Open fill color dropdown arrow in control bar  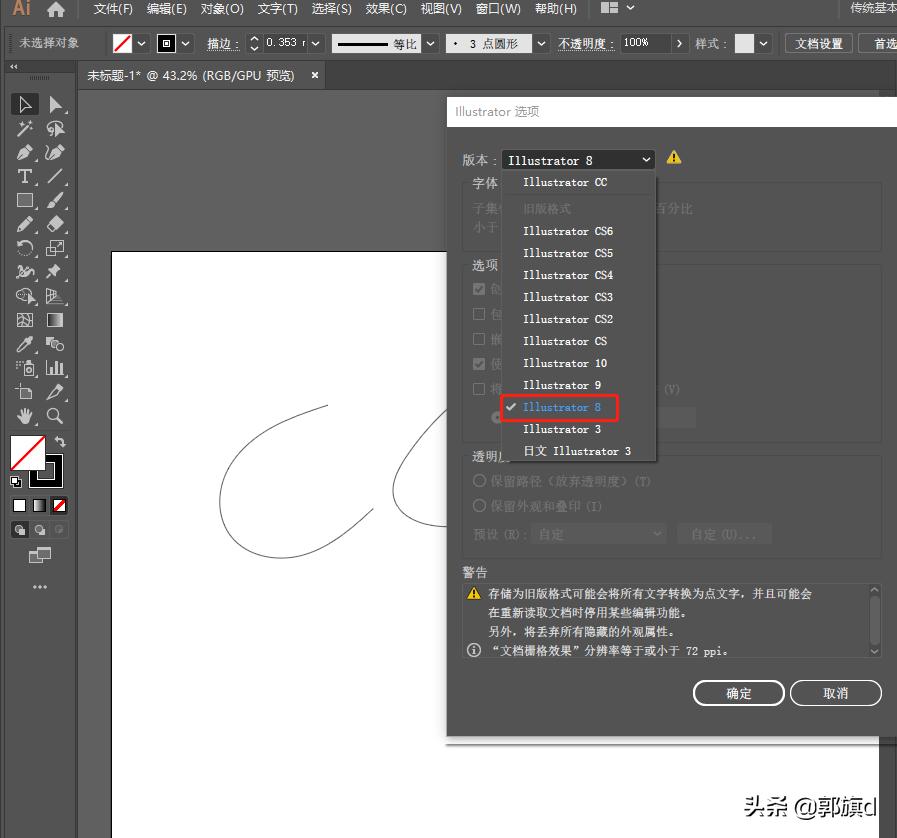141,43
